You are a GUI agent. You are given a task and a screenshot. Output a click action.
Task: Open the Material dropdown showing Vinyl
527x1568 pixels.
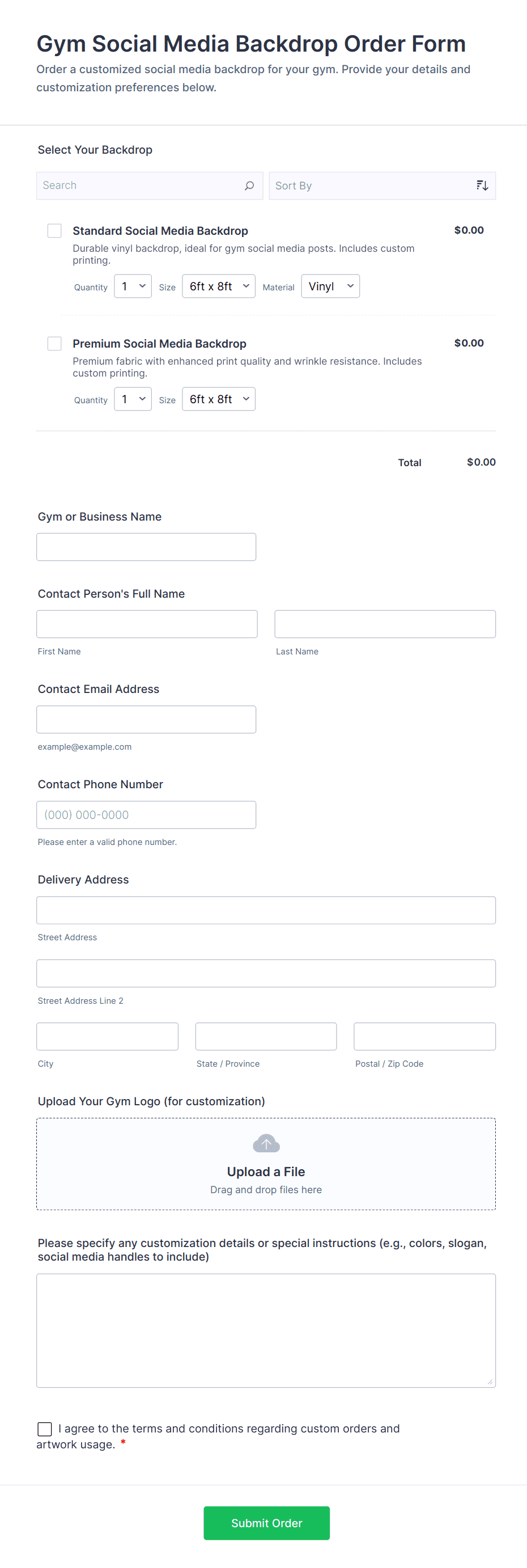click(329, 286)
